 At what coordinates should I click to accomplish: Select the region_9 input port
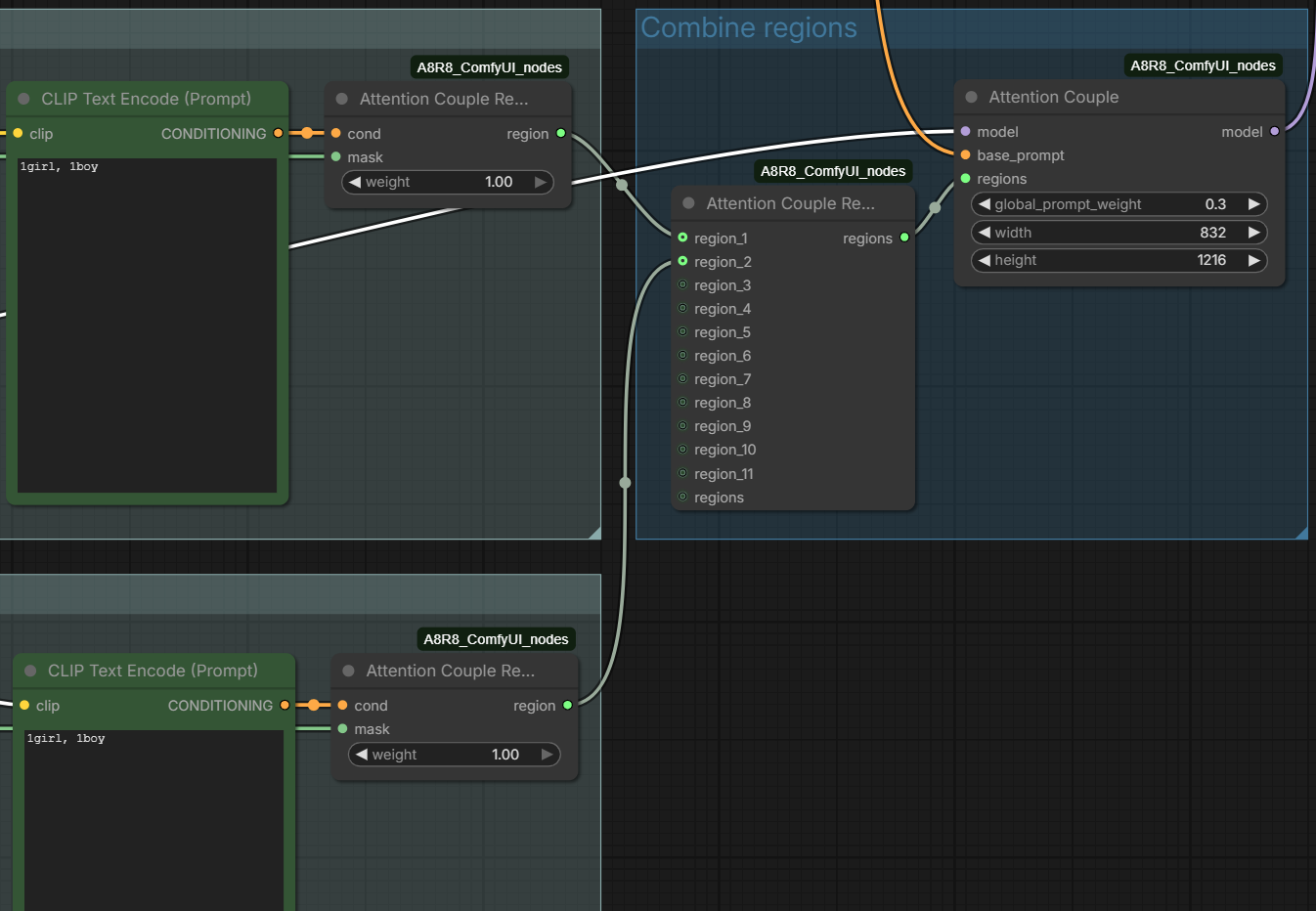[x=682, y=425]
